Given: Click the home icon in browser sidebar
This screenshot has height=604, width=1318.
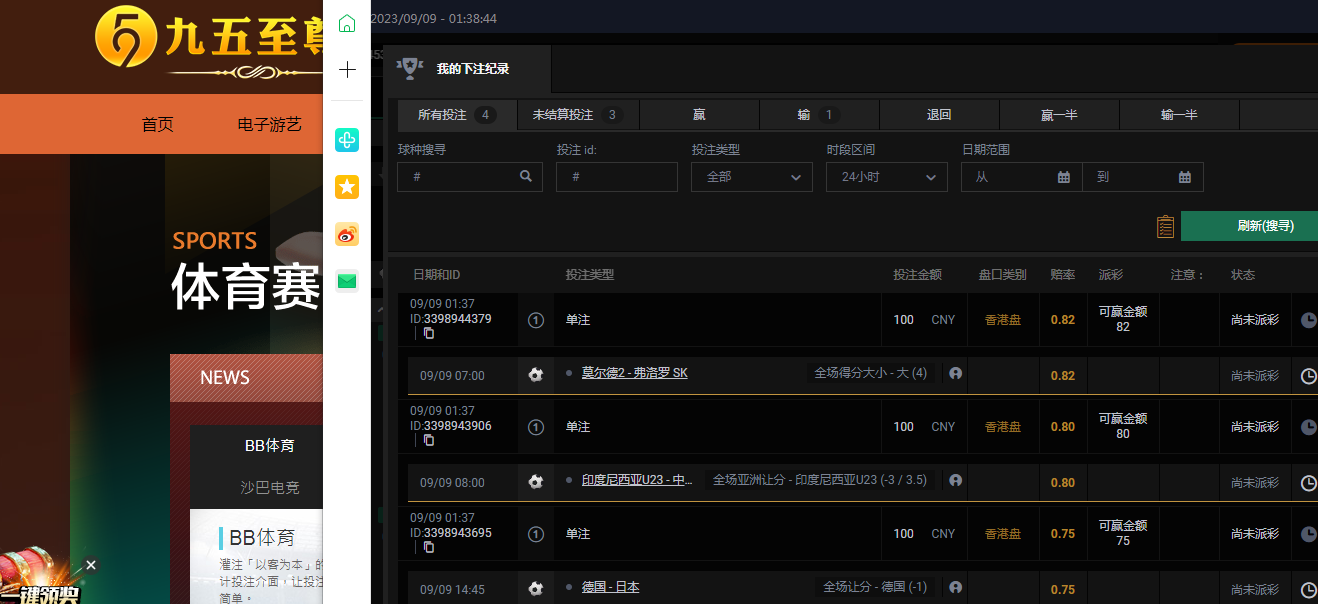Looking at the screenshot, I should point(347,23).
